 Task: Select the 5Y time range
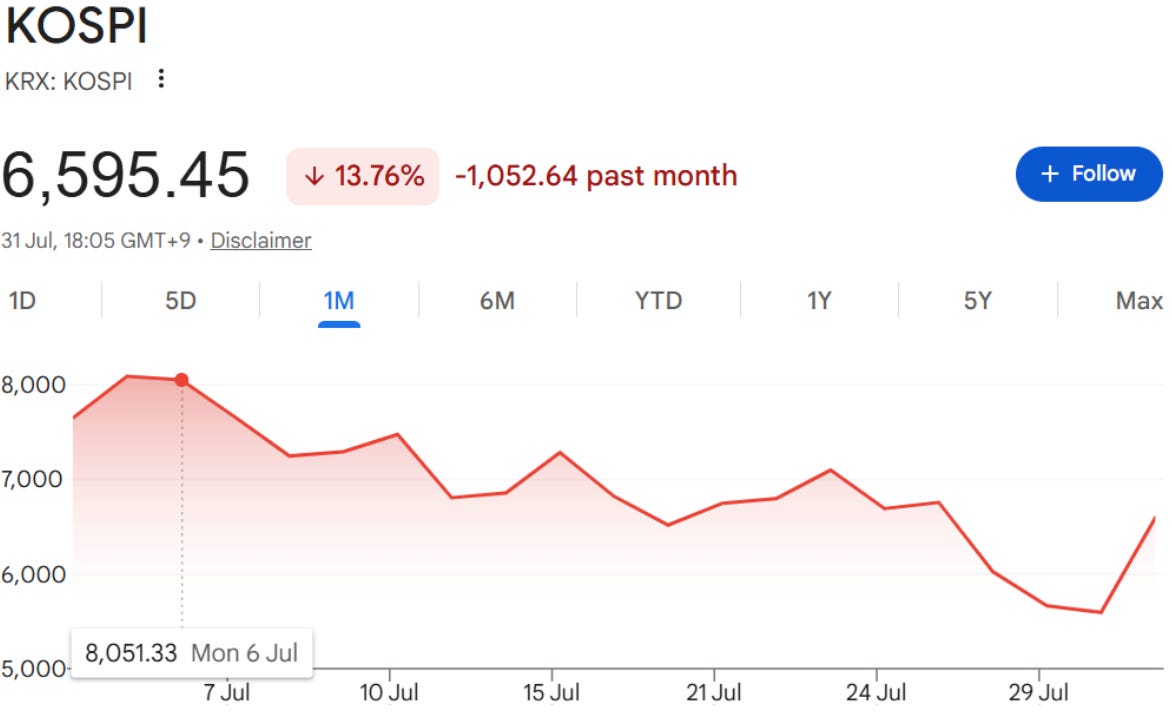[x=978, y=301]
